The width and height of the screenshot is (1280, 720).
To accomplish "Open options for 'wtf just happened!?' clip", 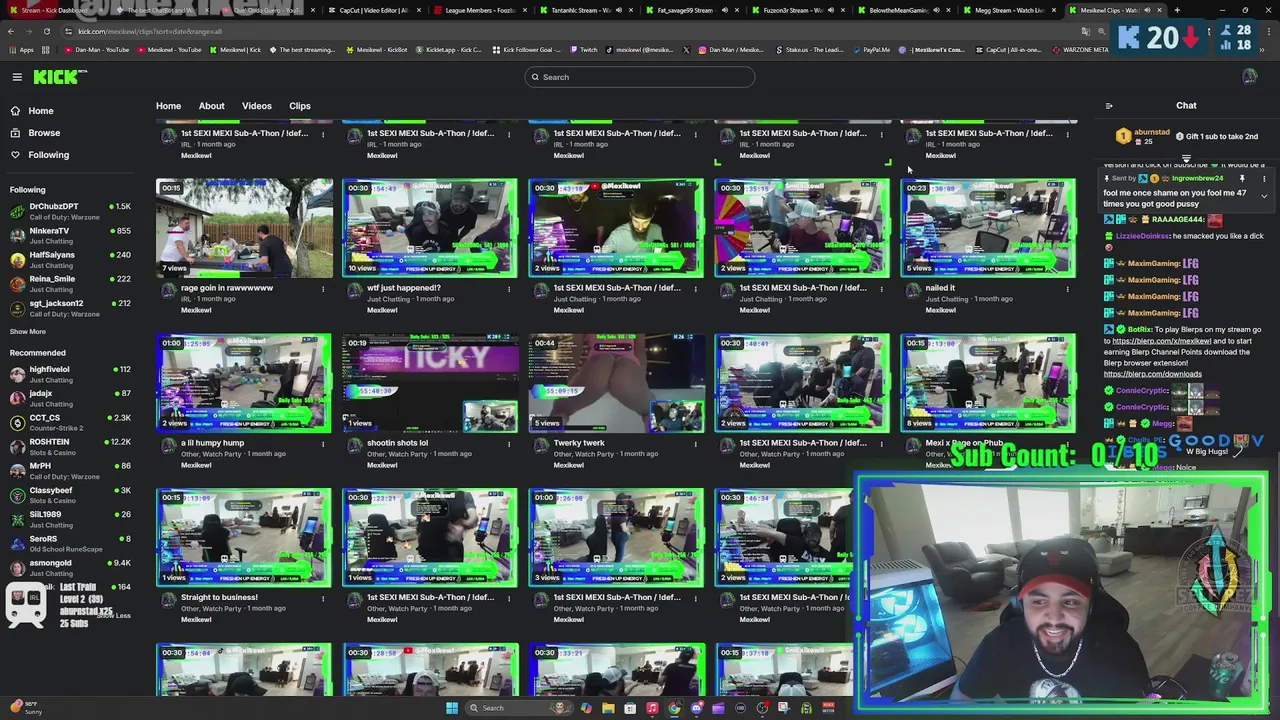I will pyautogui.click(x=509, y=289).
